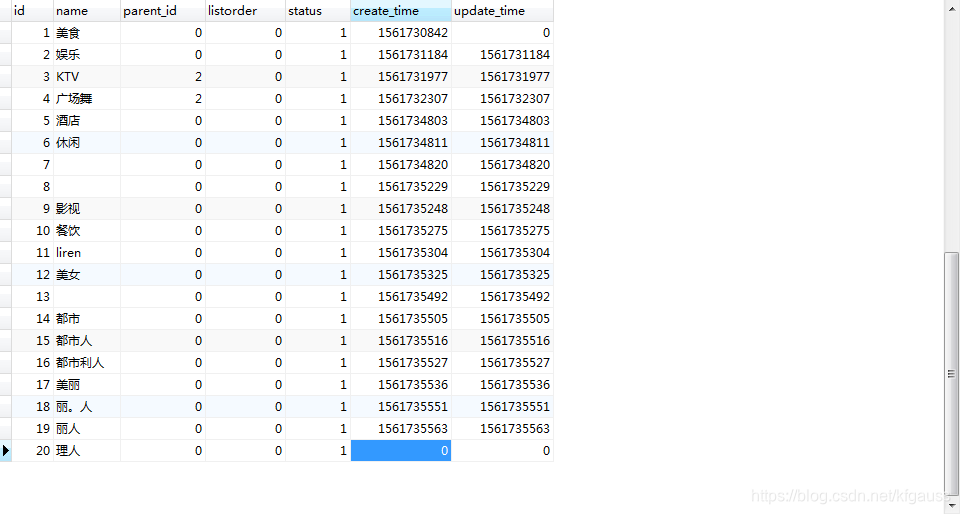960x514 pixels.
Task: Click the parent_id column header
Action: [x=163, y=11]
